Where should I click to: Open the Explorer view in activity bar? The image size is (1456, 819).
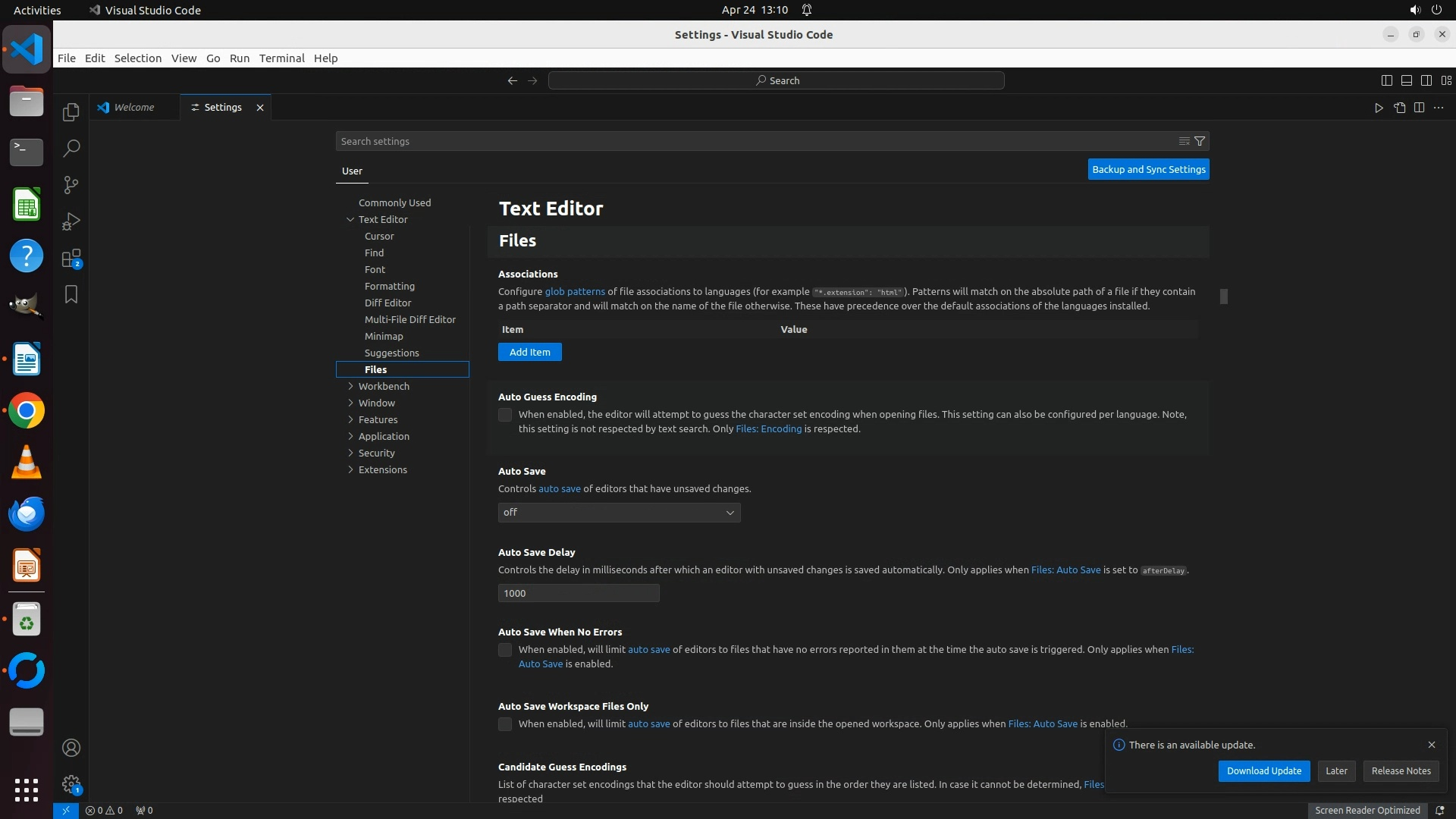[x=71, y=112]
